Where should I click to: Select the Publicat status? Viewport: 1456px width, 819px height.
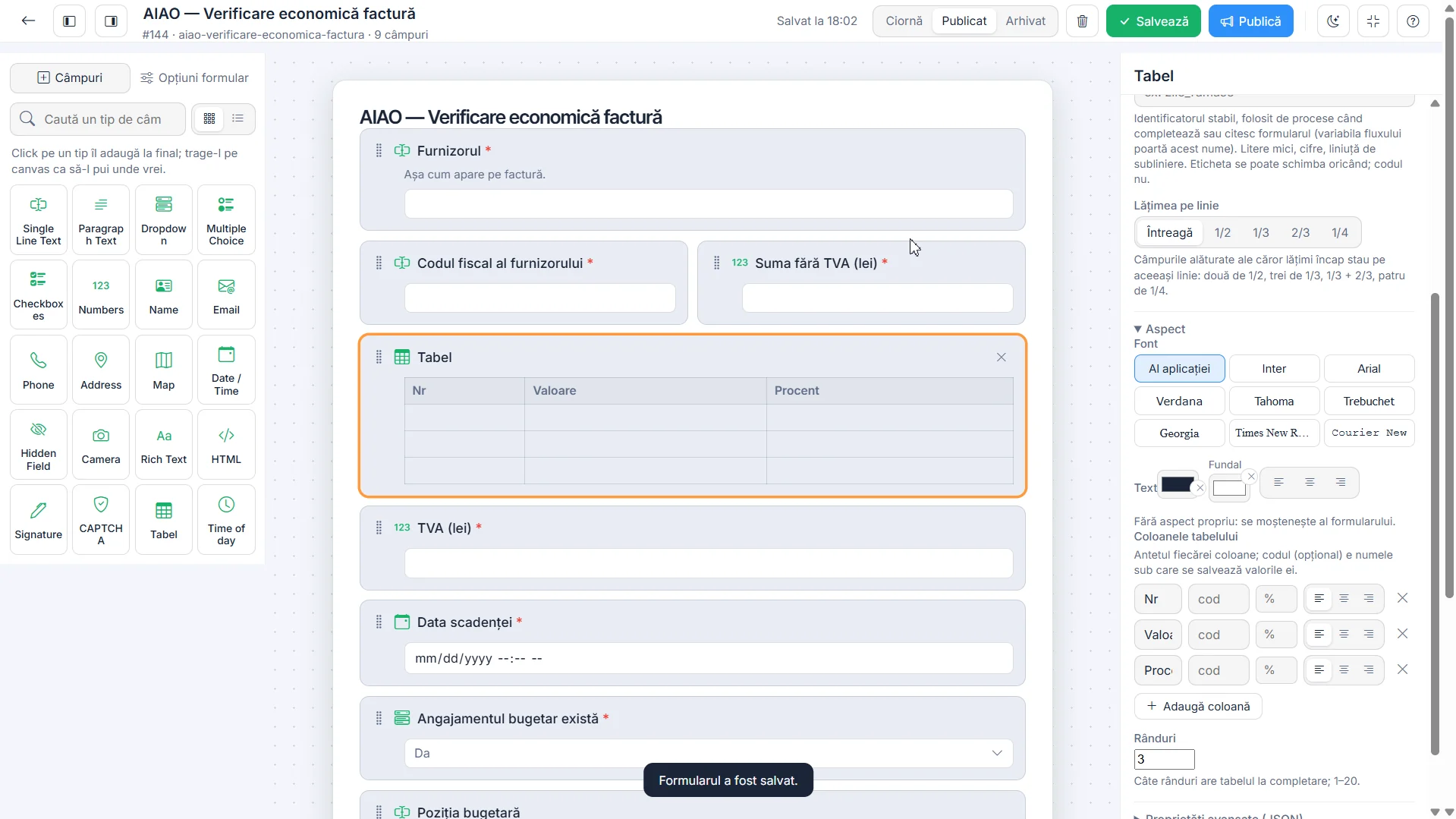click(964, 21)
